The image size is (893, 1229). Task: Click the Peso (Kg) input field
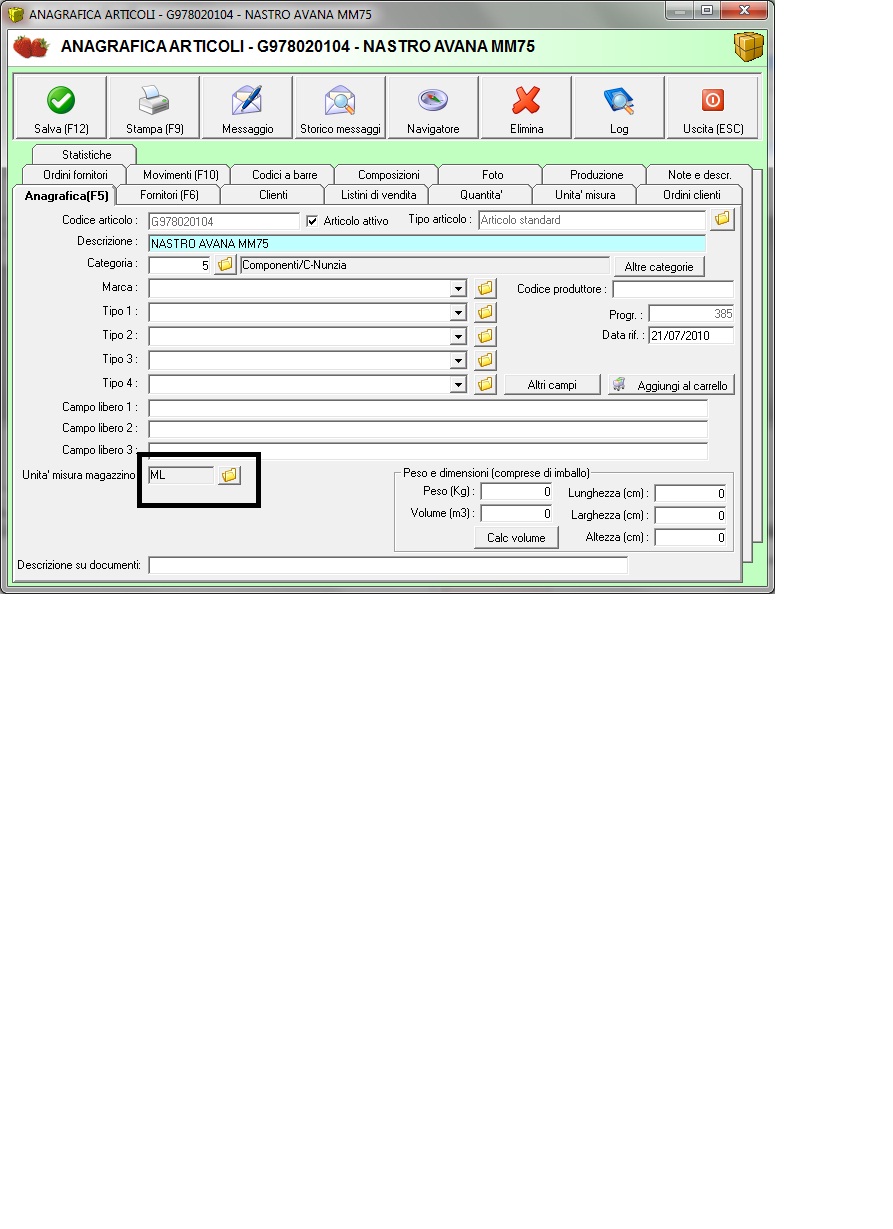tap(516, 492)
